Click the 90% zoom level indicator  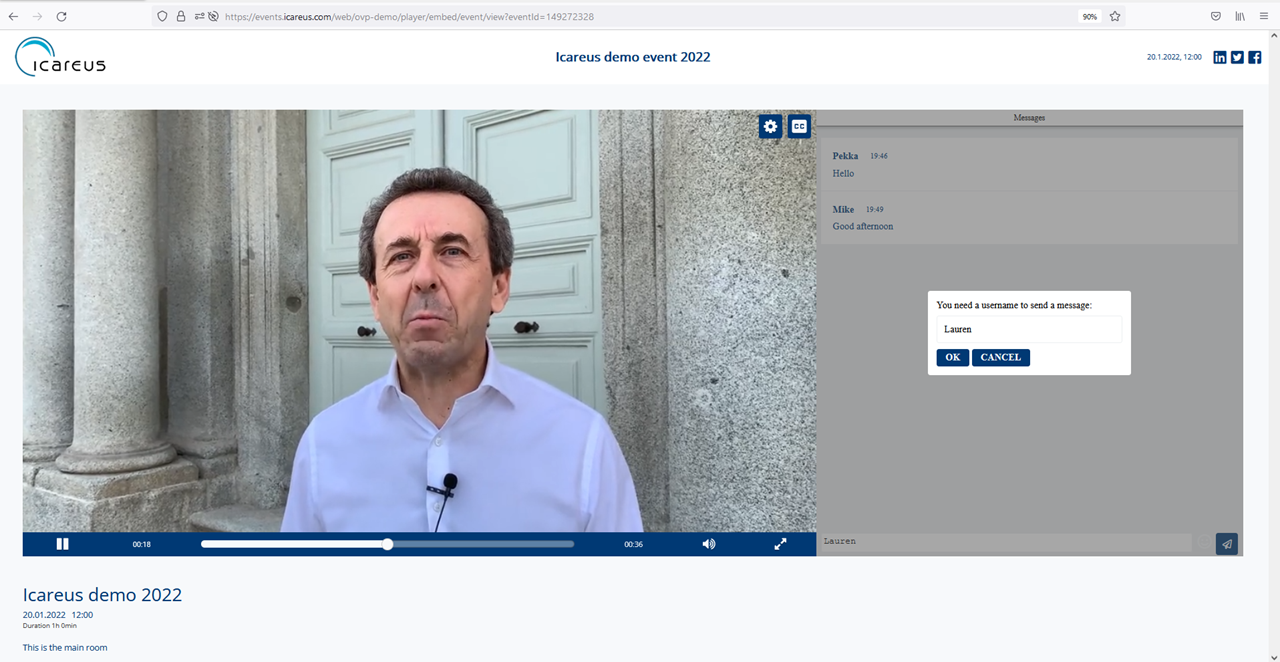pyautogui.click(x=1089, y=16)
